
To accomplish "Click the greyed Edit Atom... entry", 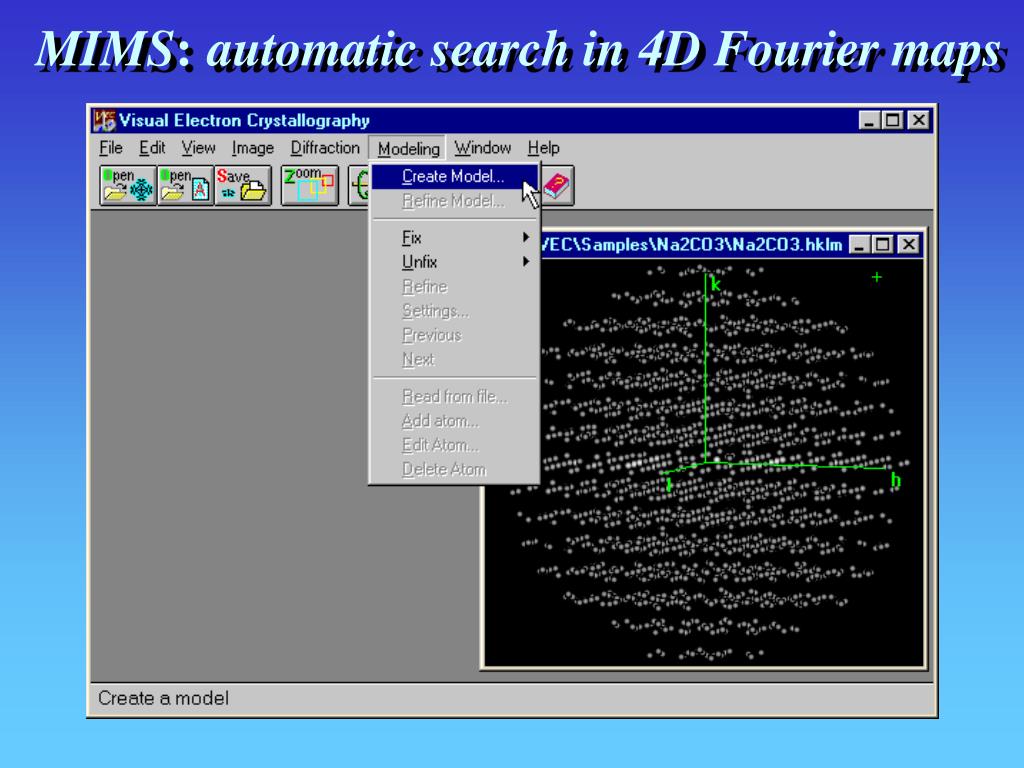I will 455,445.
